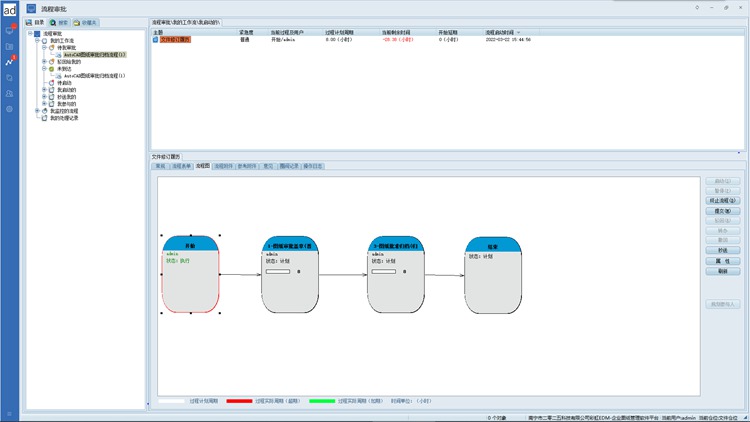Expand the 我监控的流程 tree node
This screenshot has width=750, height=422.
click(x=38, y=111)
